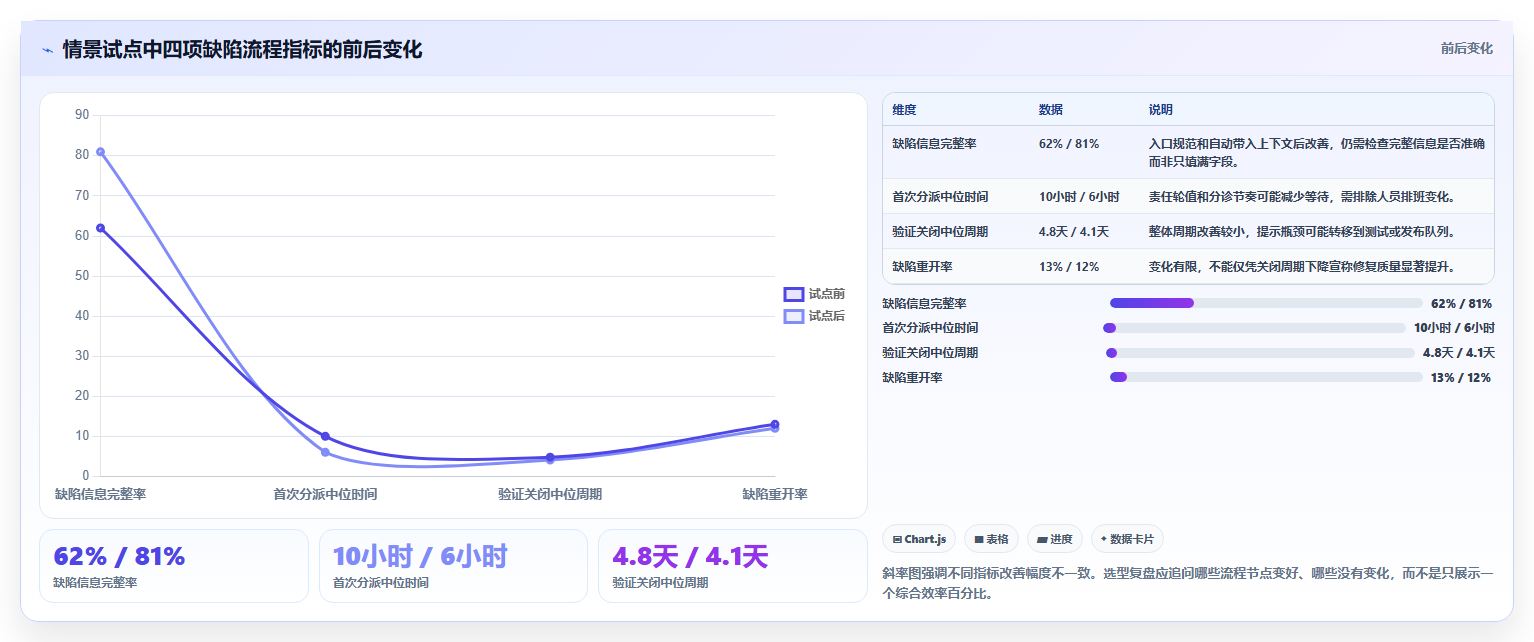Click the 缺陷信息完整率 progress bar
Screen dimensions: 1534x642
pos(1266,303)
